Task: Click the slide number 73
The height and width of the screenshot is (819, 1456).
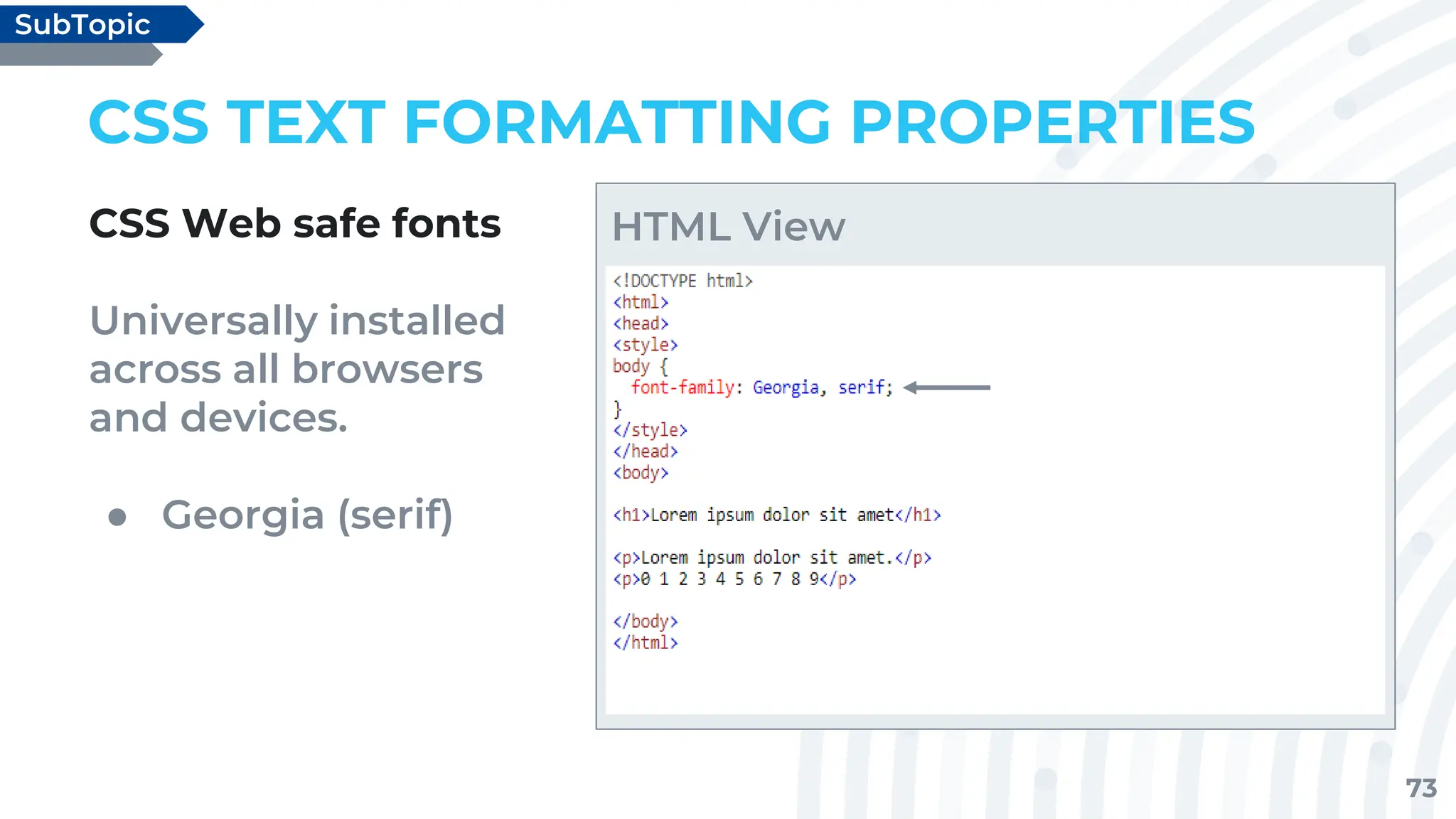Action: tap(1420, 788)
